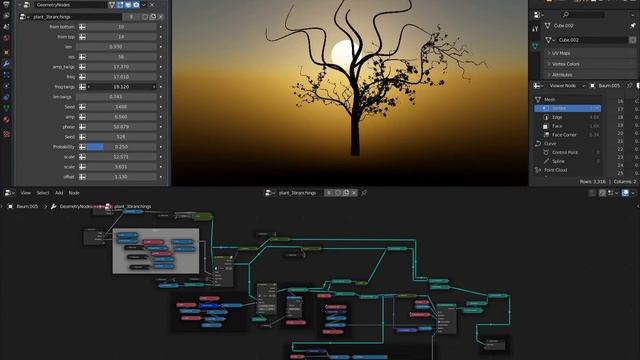Toggle attribute input for 'phase'

(82, 127)
